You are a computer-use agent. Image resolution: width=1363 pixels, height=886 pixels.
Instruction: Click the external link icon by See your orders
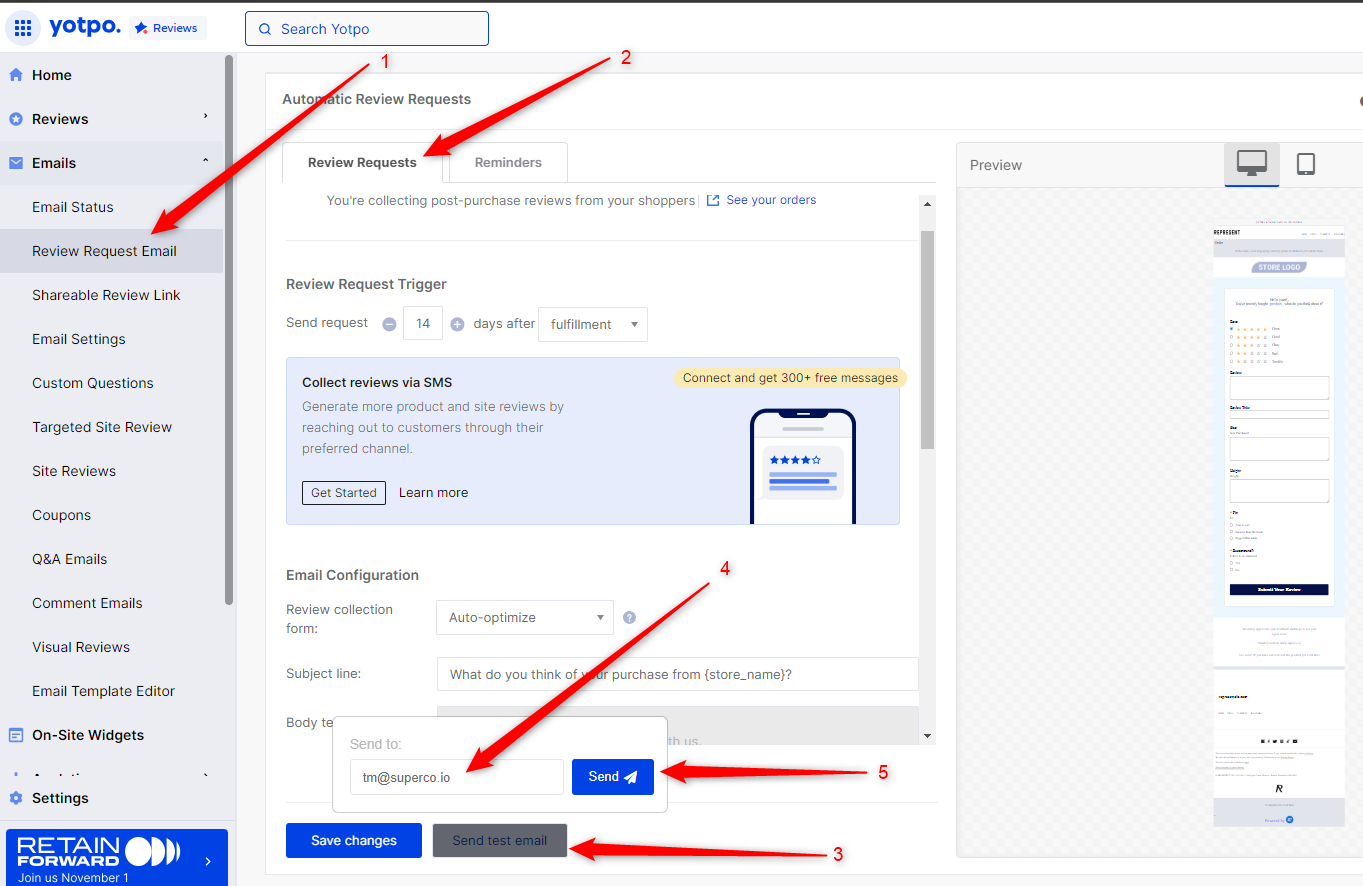pyautogui.click(x=713, y=200)
